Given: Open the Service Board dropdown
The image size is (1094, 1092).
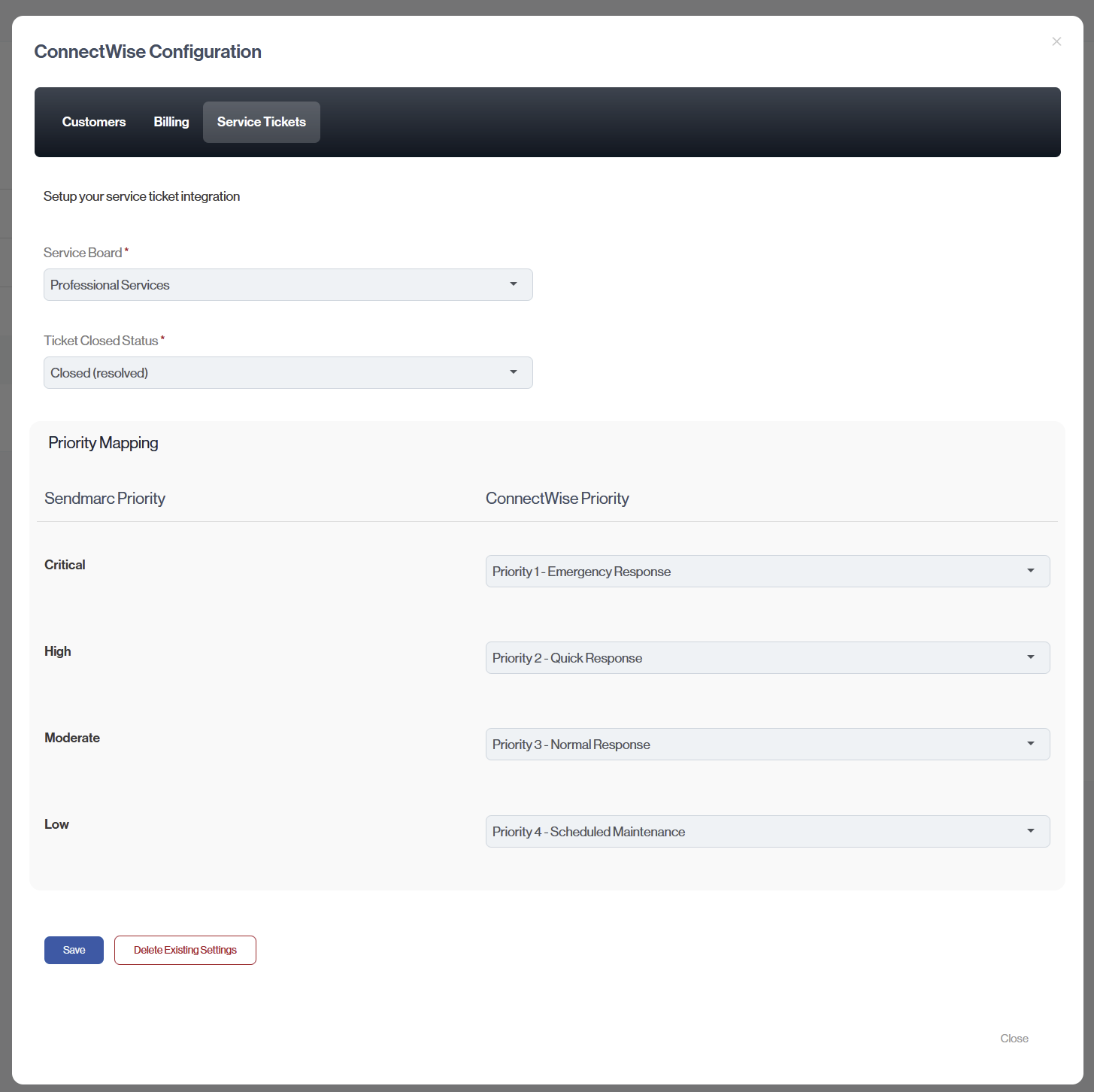Looking at the screenshot, I should coord(288,285).
